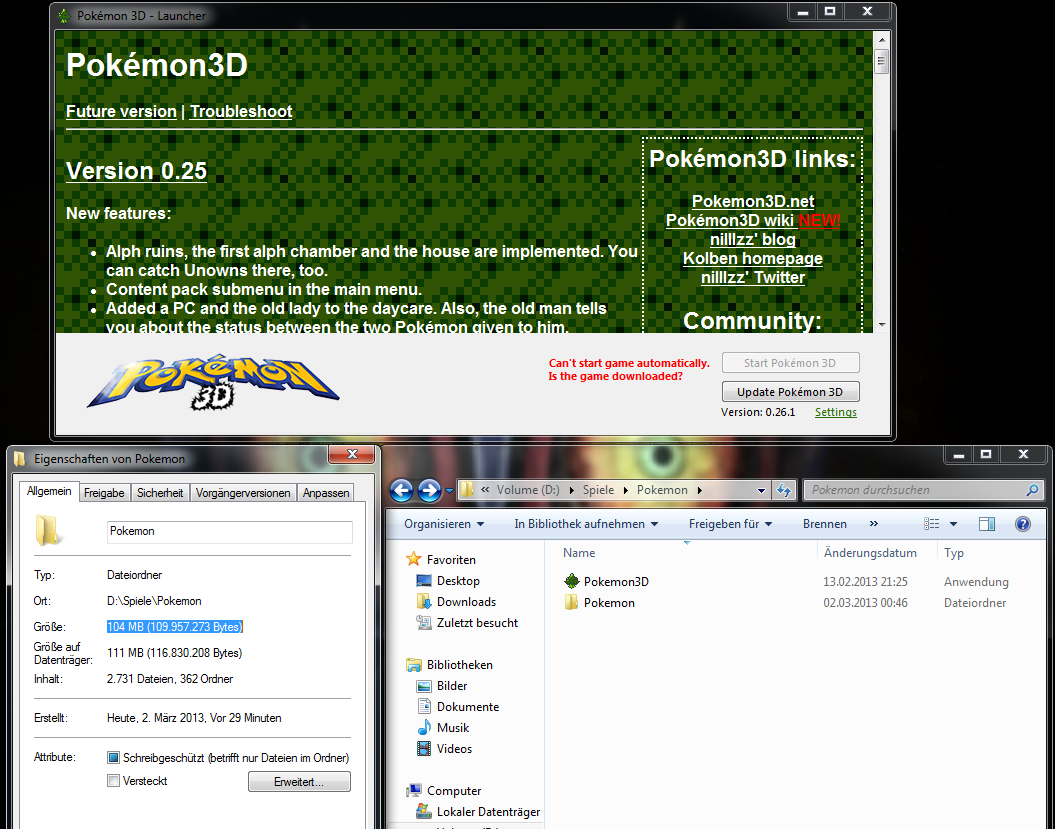Click the folder icon at address bar start
This screenshot has width=1055, height=829.
pyautogui.click(x=468, y=491)
